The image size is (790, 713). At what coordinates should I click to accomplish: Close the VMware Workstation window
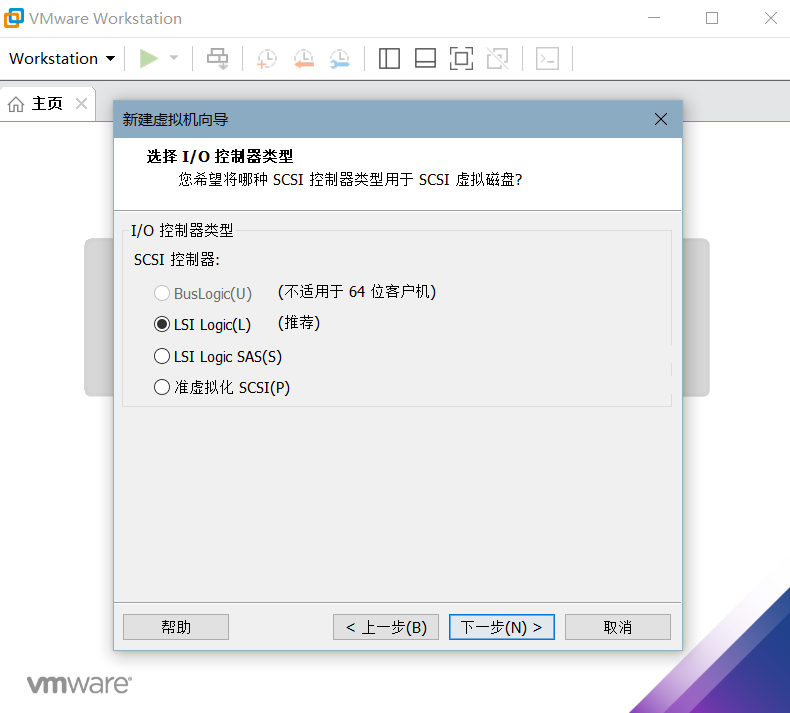(x=770, y=18)
